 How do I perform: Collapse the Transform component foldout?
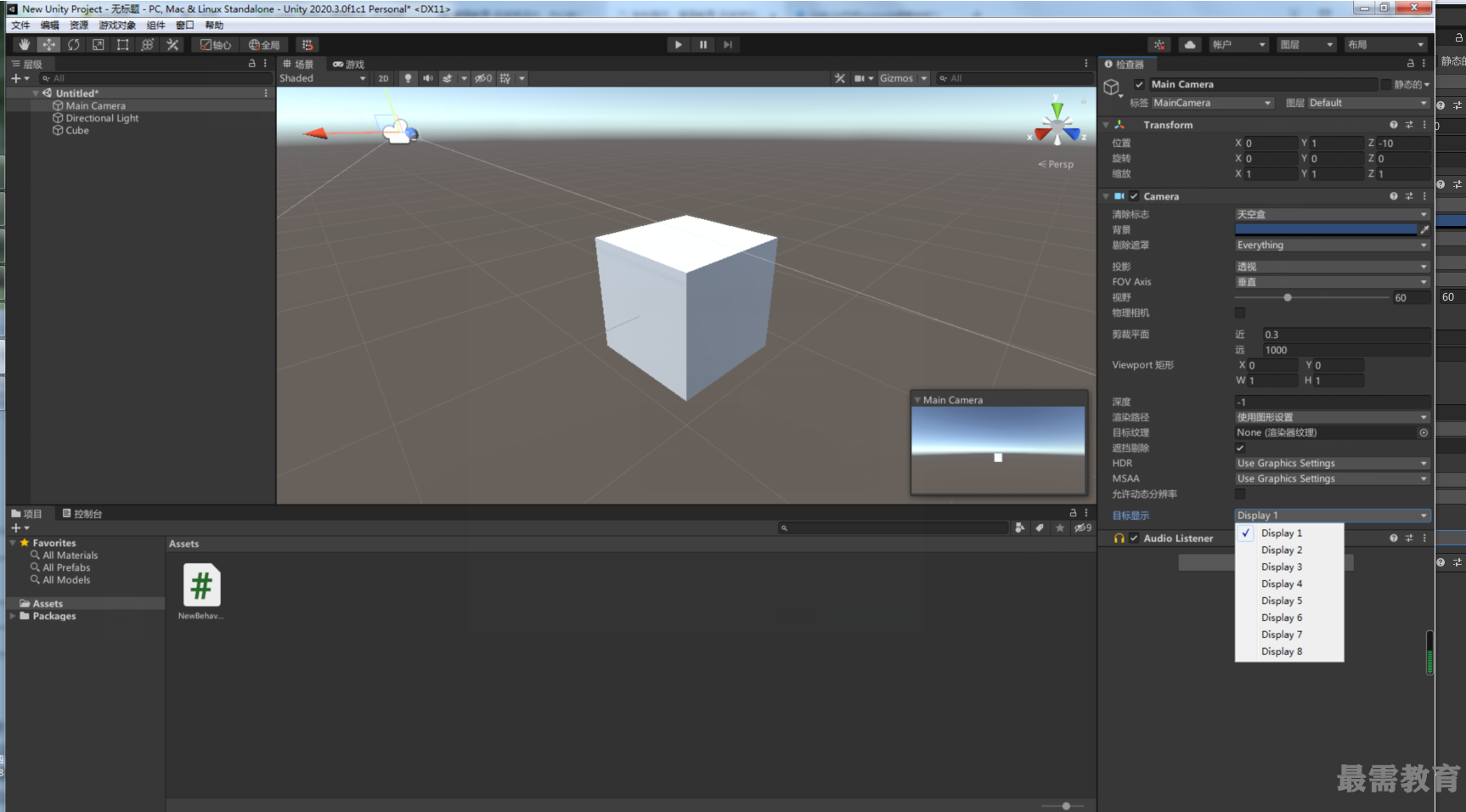pyautogui.click(x=1107, y=125)
